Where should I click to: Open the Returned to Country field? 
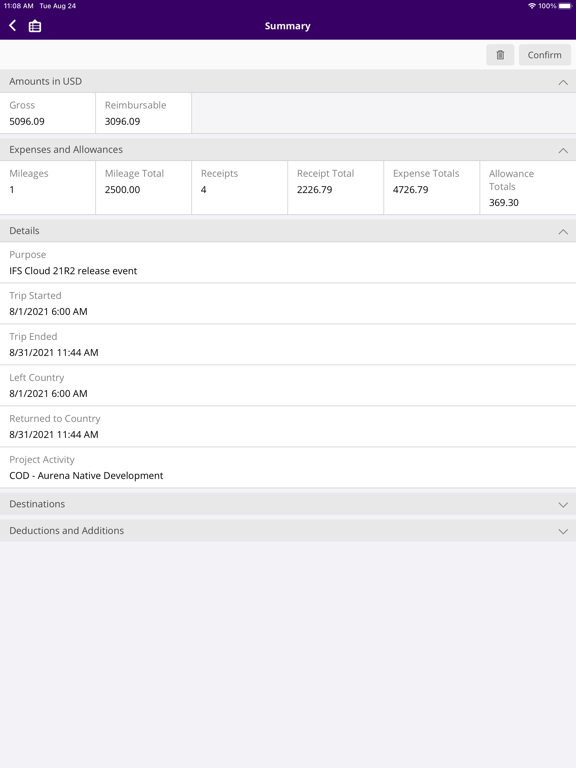288,427
